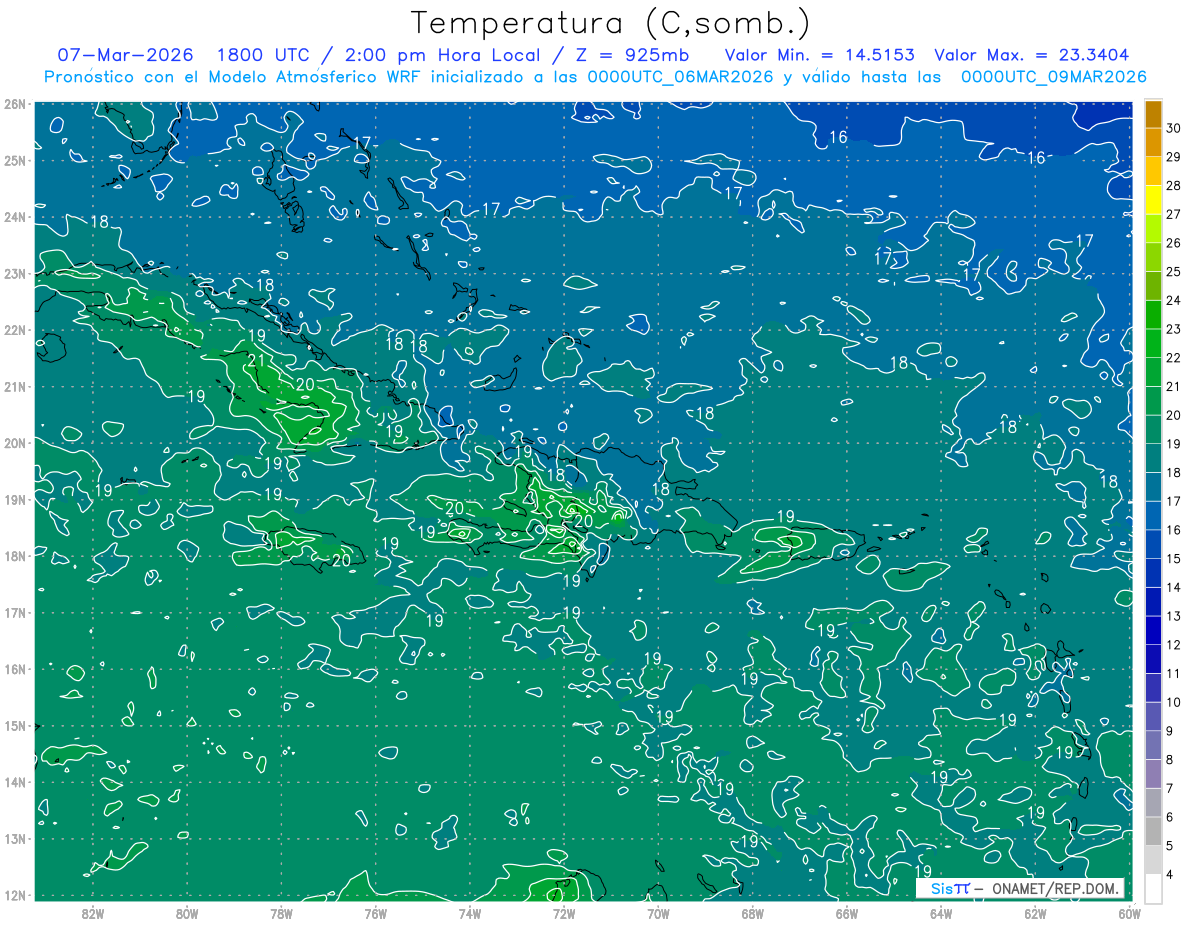This screenshot has height=927, width=1200.
Task: Click the 11 label on the color scale
Action: point(1174,674)
